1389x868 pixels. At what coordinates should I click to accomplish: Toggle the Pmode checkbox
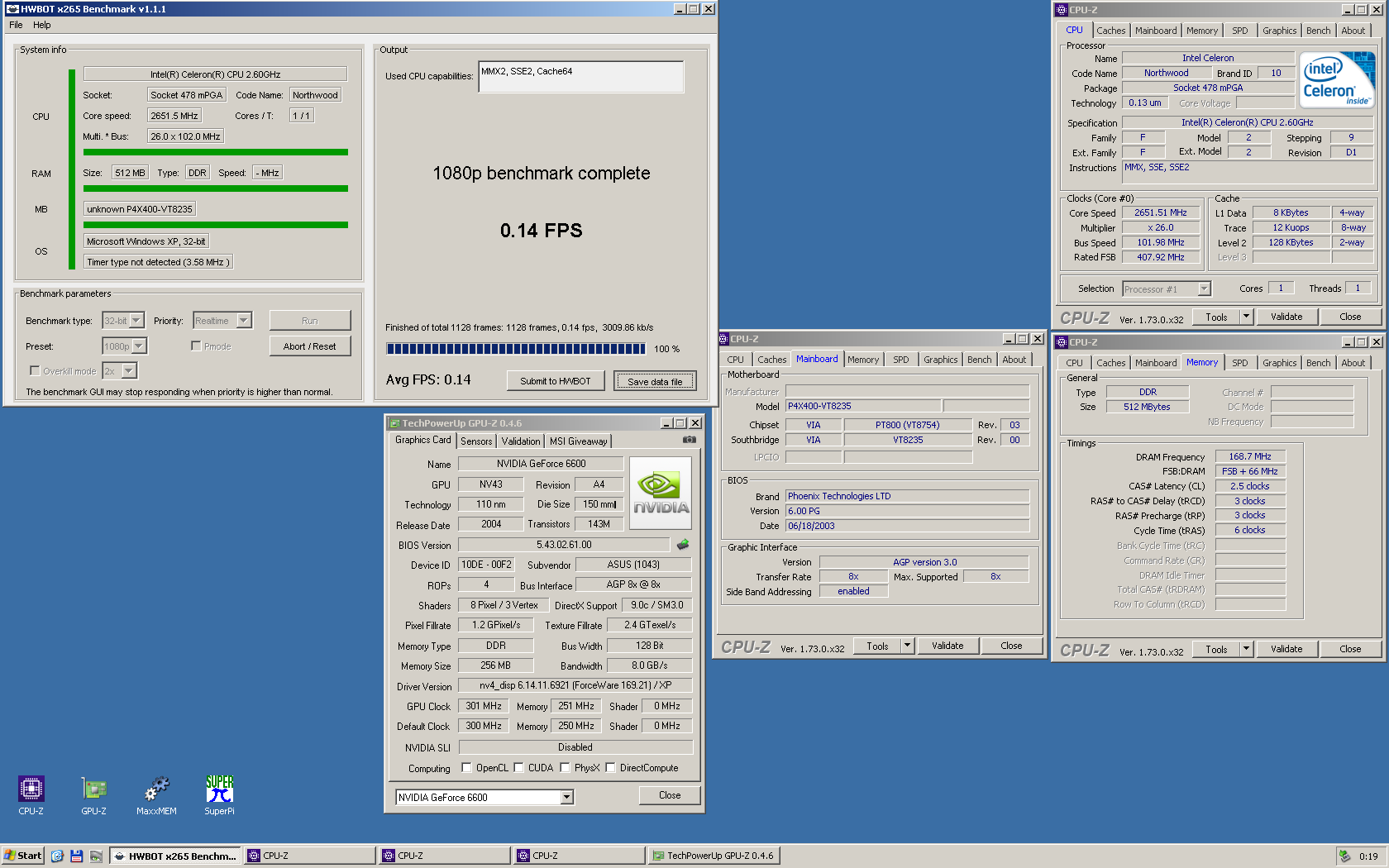click(x=196, y=346)
